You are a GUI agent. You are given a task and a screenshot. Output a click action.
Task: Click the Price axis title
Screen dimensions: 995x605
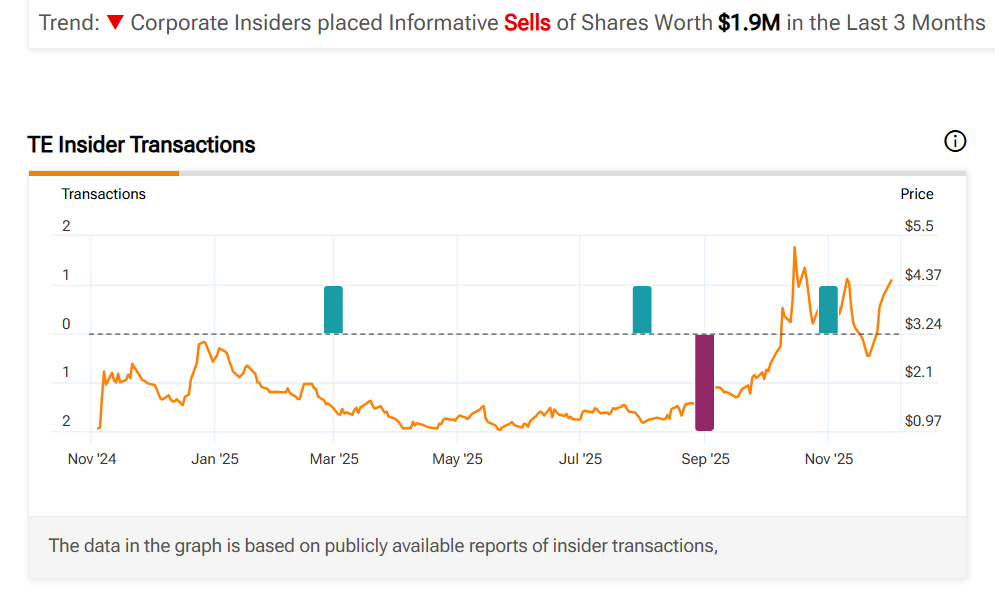pyautogui.click(x=917, y=194)
